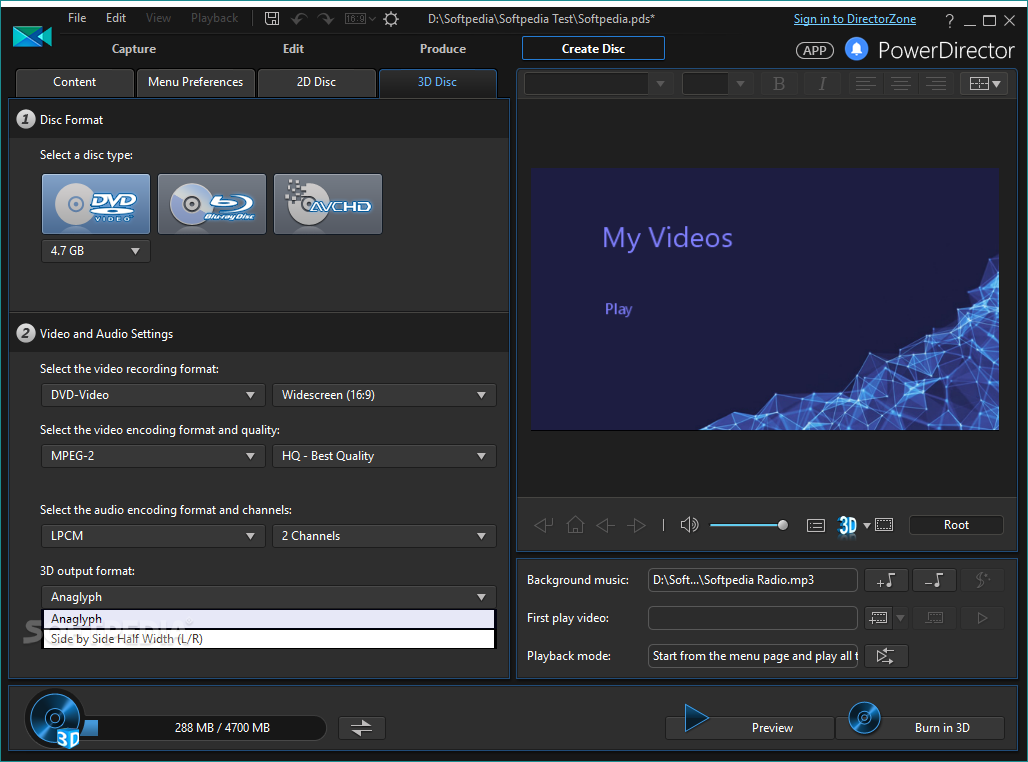Image resolution: width=1028 pixels, height=762 pixels.
Task: Go to the Capture module
Action: click(134, 49)
